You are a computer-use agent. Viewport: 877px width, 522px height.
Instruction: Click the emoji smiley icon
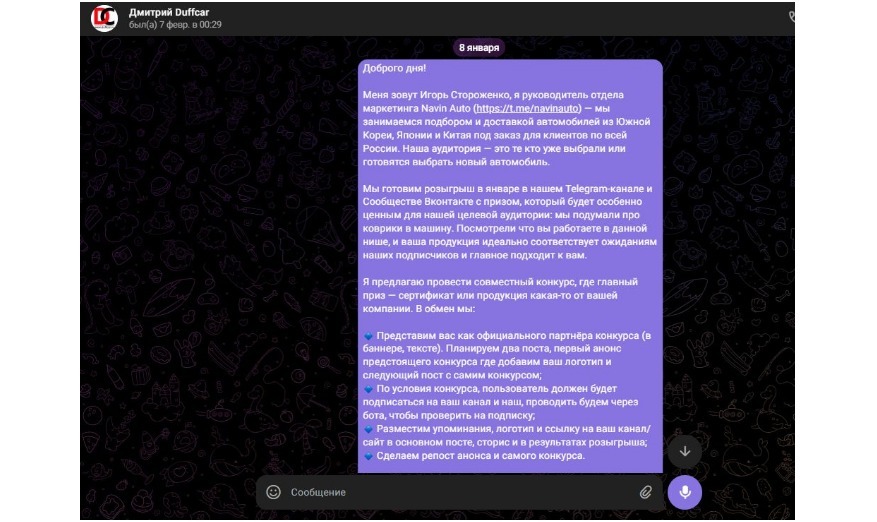(x=274, y=492)
